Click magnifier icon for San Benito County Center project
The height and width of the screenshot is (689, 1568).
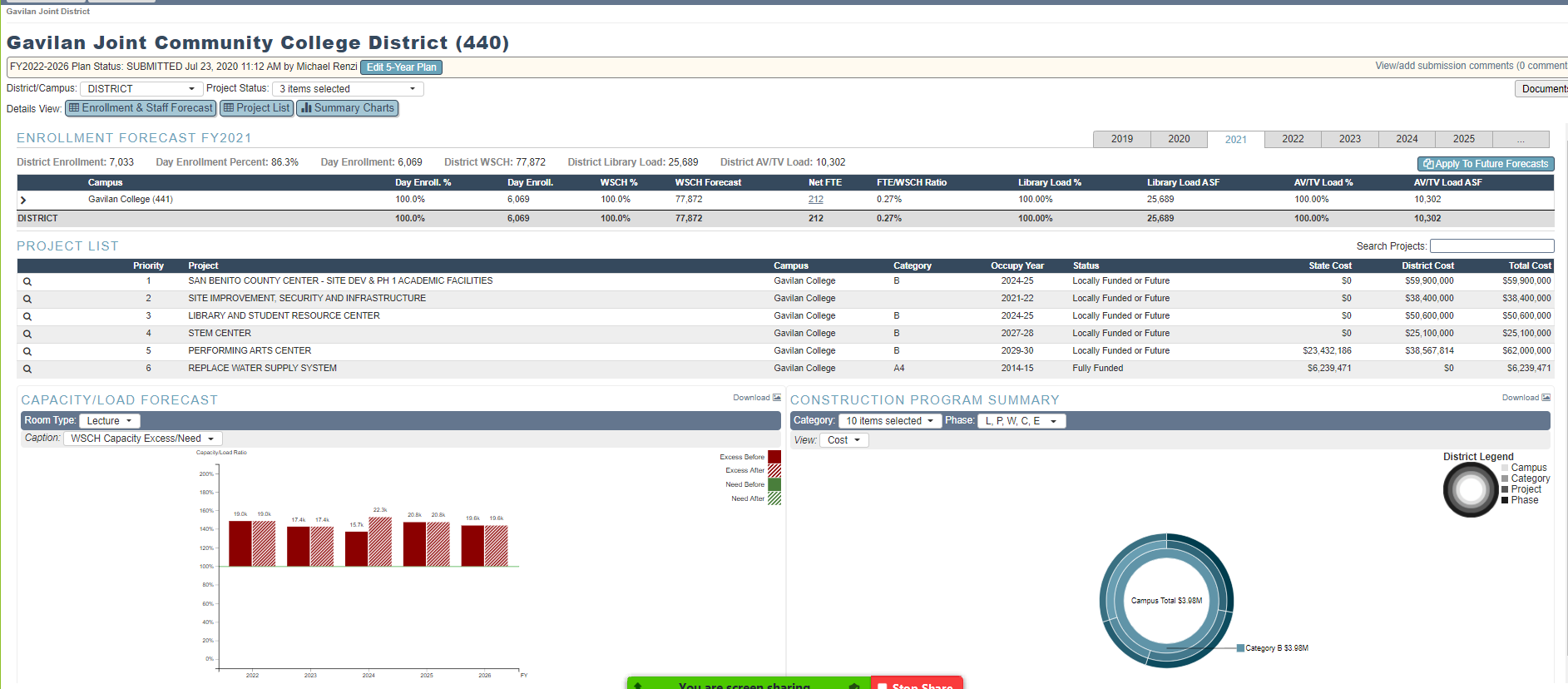(x=27, y=282)
